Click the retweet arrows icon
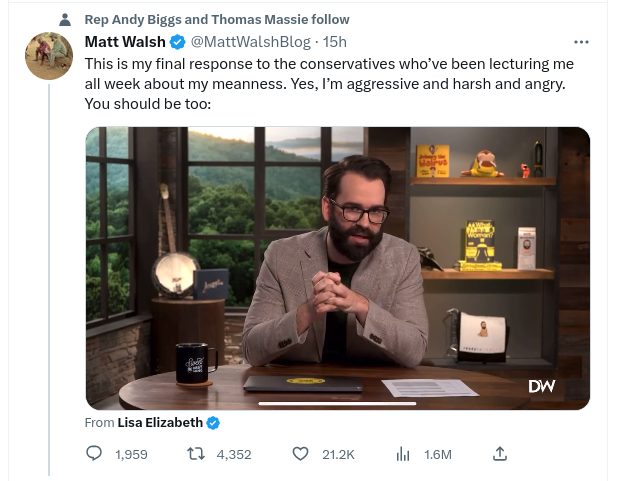Screen dimensions: 621x481 196,454
